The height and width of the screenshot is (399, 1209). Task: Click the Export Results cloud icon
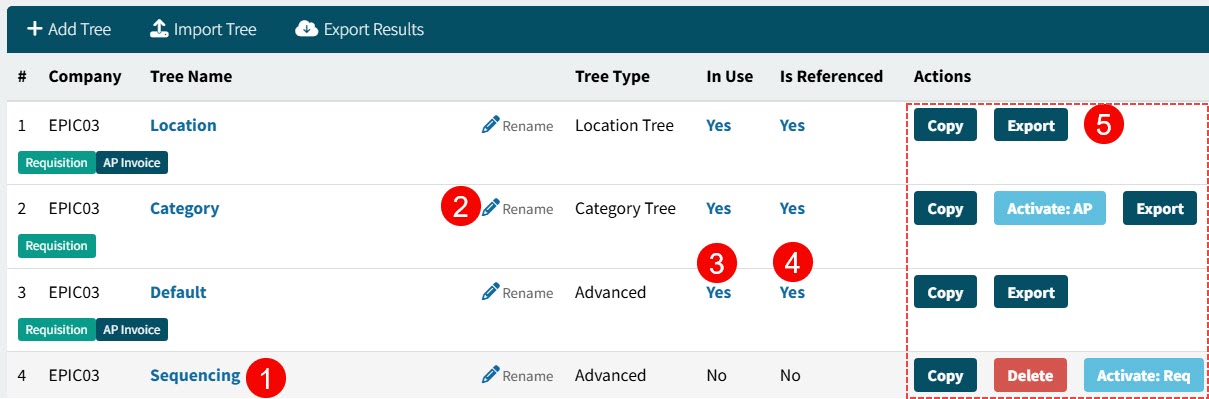pyautogui.click(x=306, y=29)
